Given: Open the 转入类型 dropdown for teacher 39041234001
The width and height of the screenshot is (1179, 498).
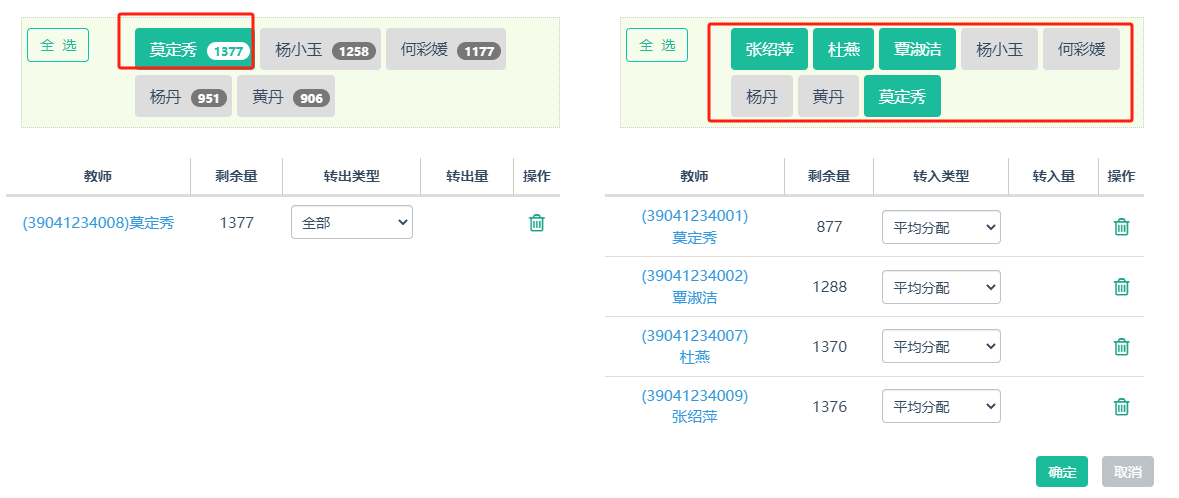Looking at the screenshot, I should pyautogui.click(x=940, y=228).
